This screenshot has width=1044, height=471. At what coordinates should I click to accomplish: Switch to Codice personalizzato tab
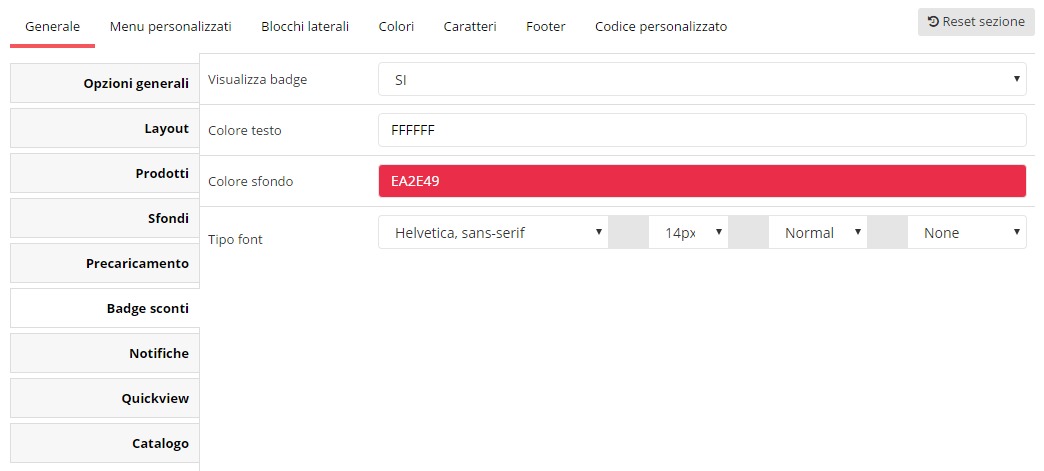click(661, 27)
